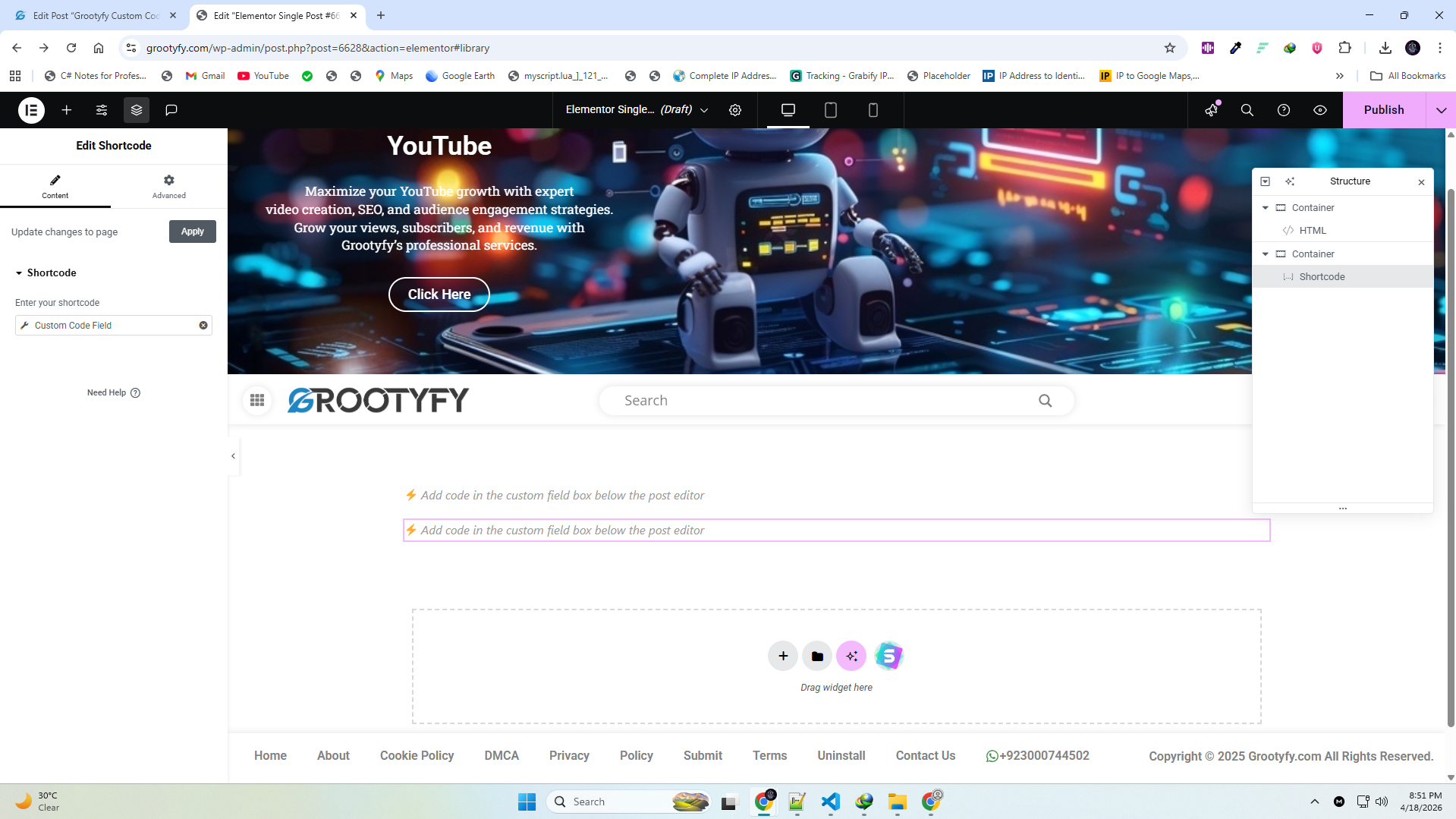The height and width of the screenshot is (819, 1456).
Task: Open the Notes comment icon
Action: click(x=171, y=110)
